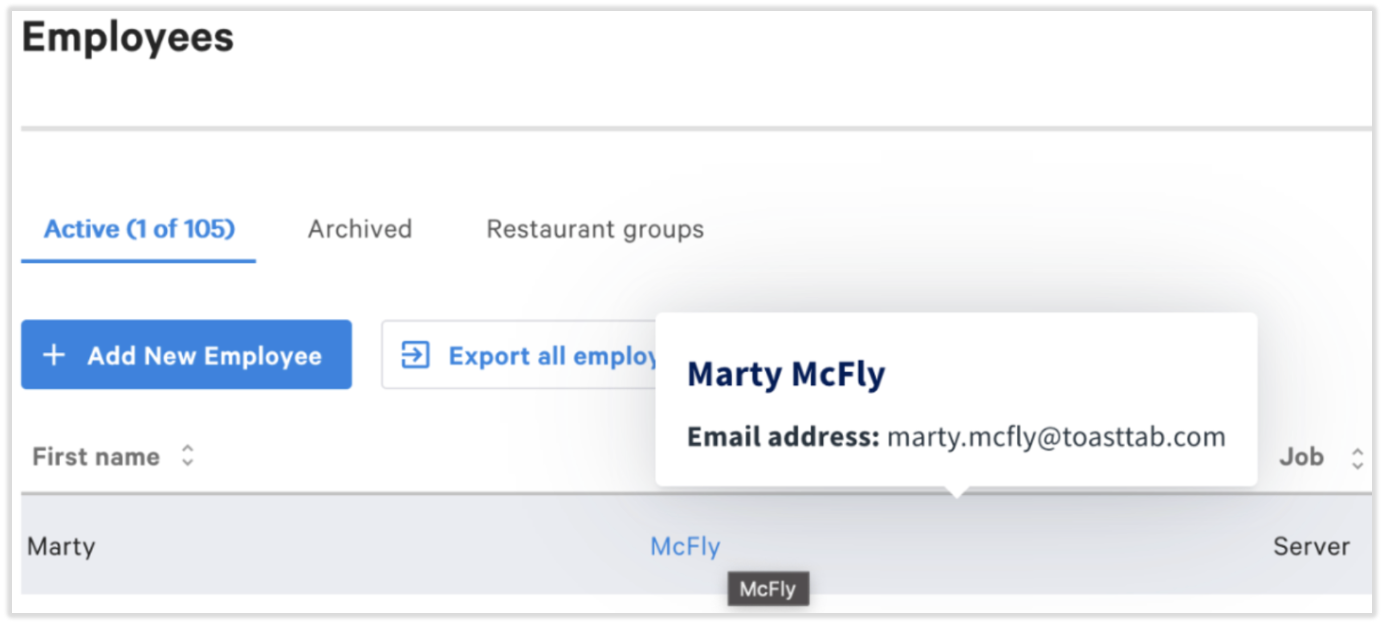This screenshot has width=1384, height=626.
Task: Click the Export all employees button text
Action: pos(552,356)
